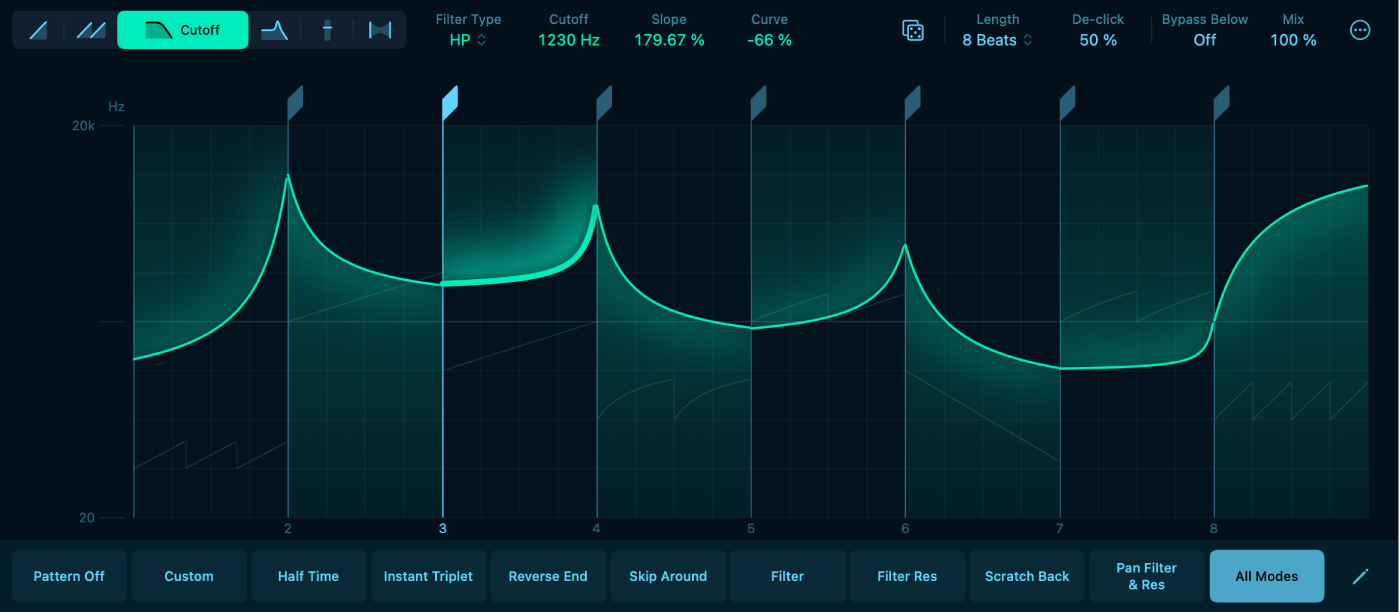Click the Slope 179.67 % value
This screenshot has width=1400, height=612.
[x=669, y=40]
